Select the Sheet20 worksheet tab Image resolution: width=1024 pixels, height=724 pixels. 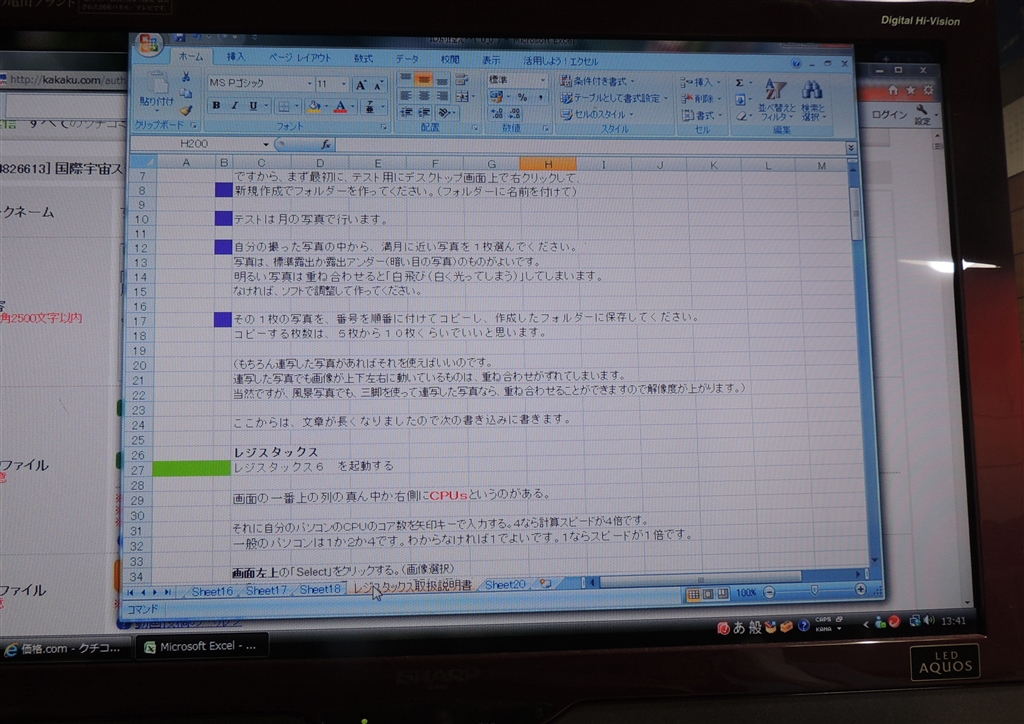[505, 585]
